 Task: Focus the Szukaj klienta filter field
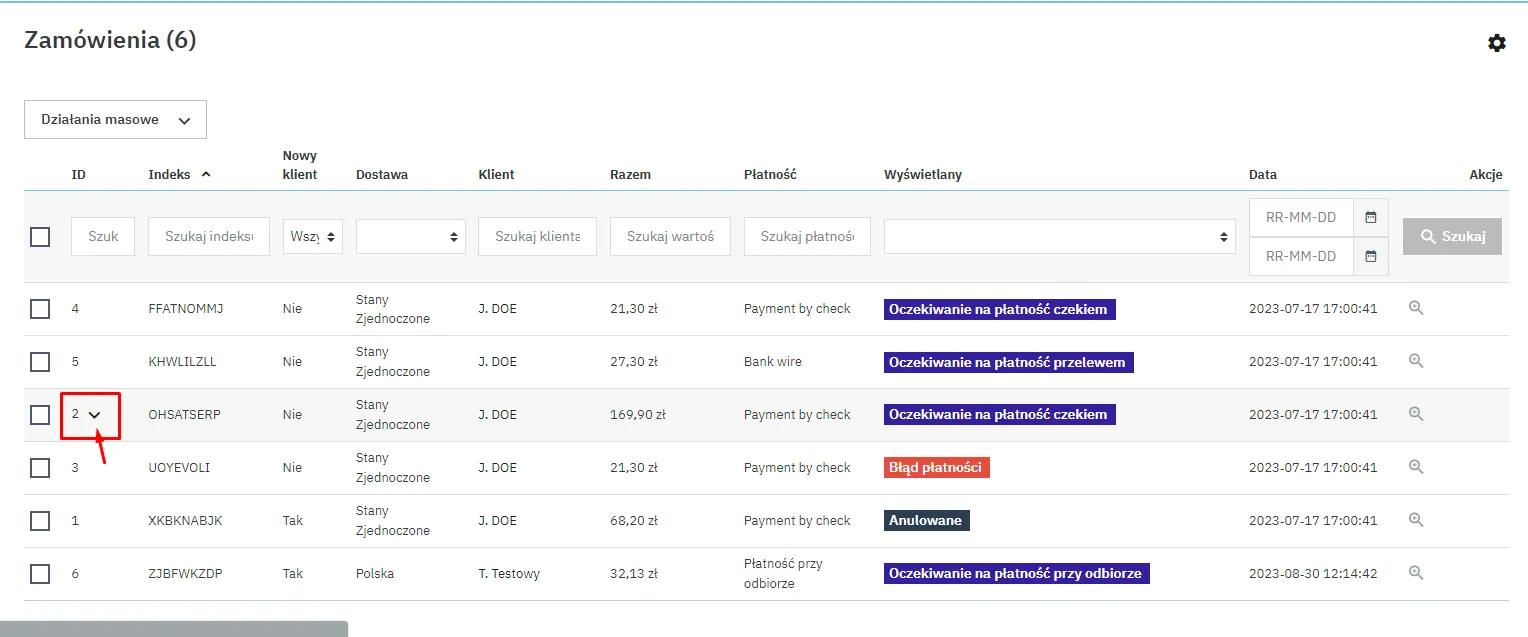click(537, 237)
